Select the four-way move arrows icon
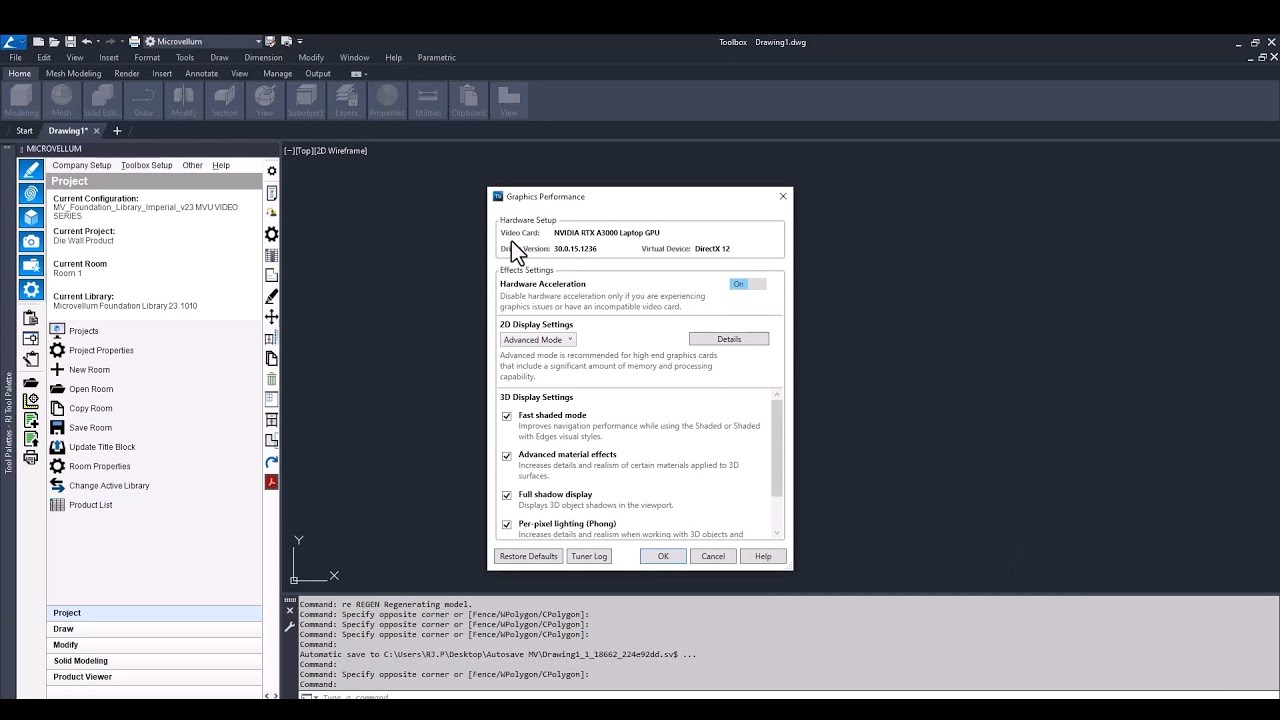1280x720 pixels. coord(271,316)
